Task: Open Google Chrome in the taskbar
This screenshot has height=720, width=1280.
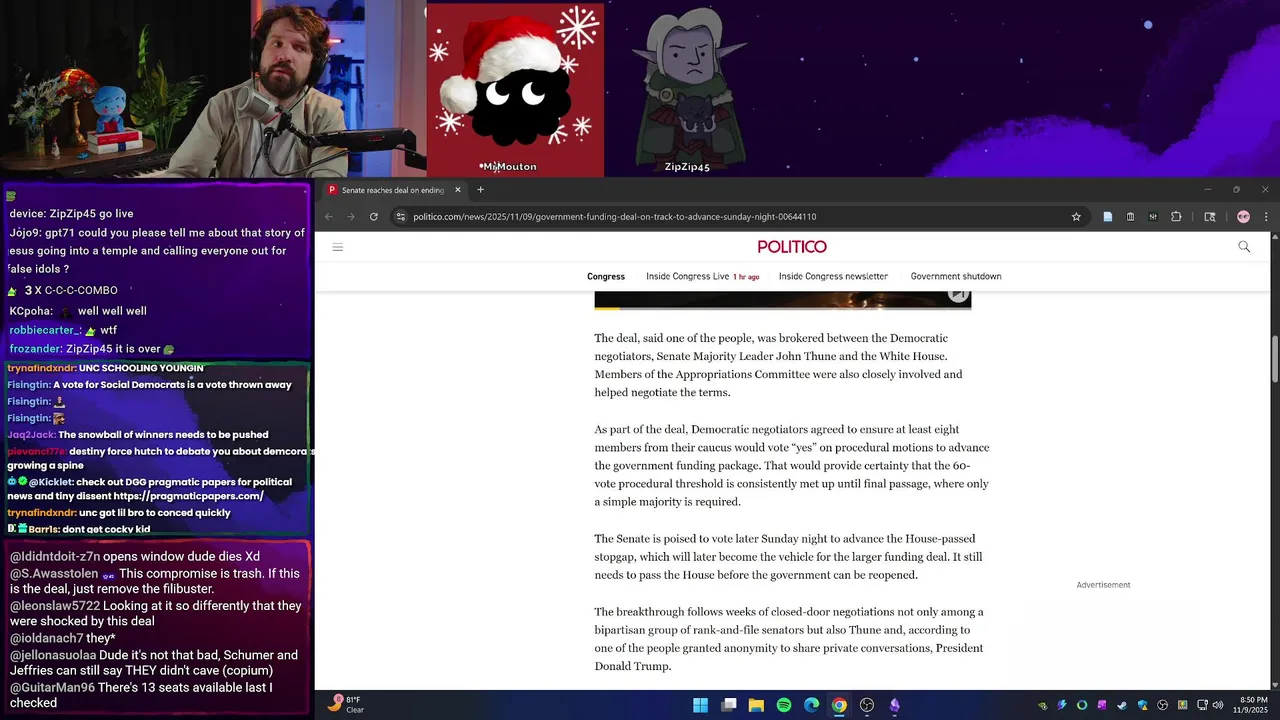Action: (839, 705)
